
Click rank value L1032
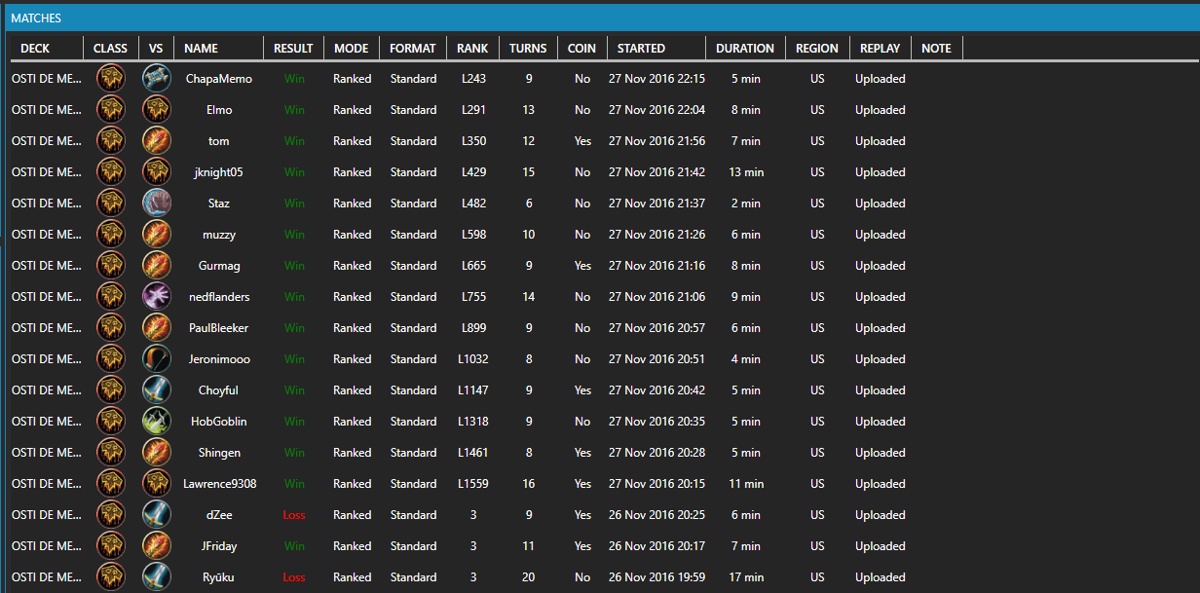tap(473, 359)
